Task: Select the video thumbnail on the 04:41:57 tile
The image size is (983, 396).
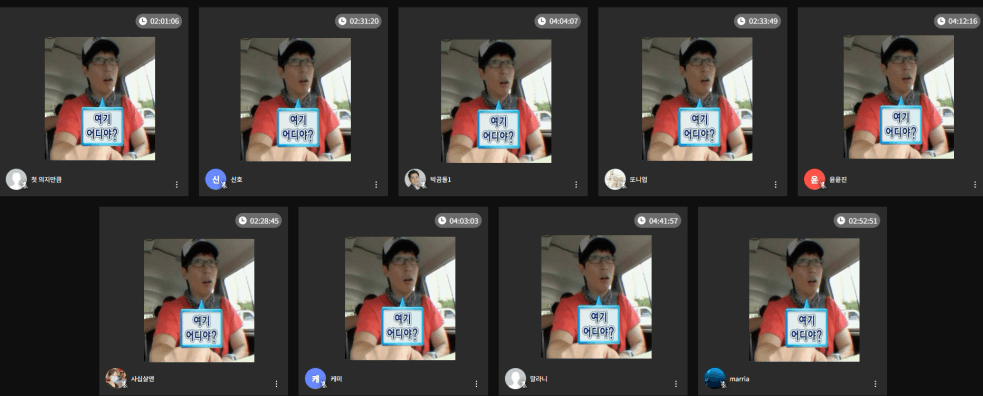Action: 596,296
